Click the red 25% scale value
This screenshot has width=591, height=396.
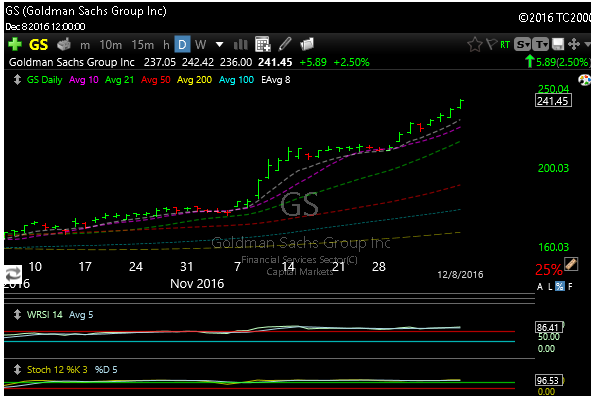point(548,269)
